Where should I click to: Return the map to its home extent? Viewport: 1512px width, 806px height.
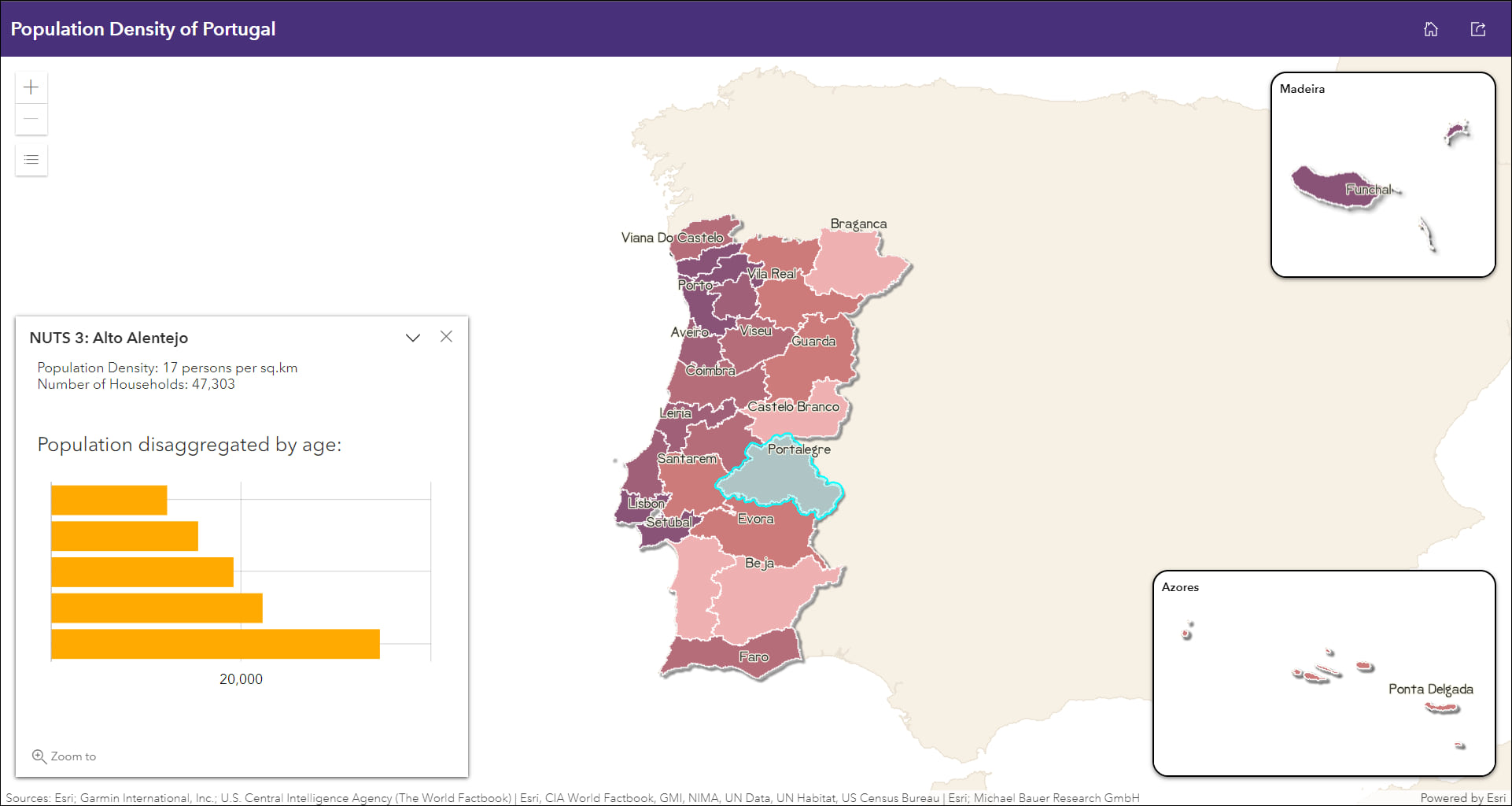click(1430, 28)
